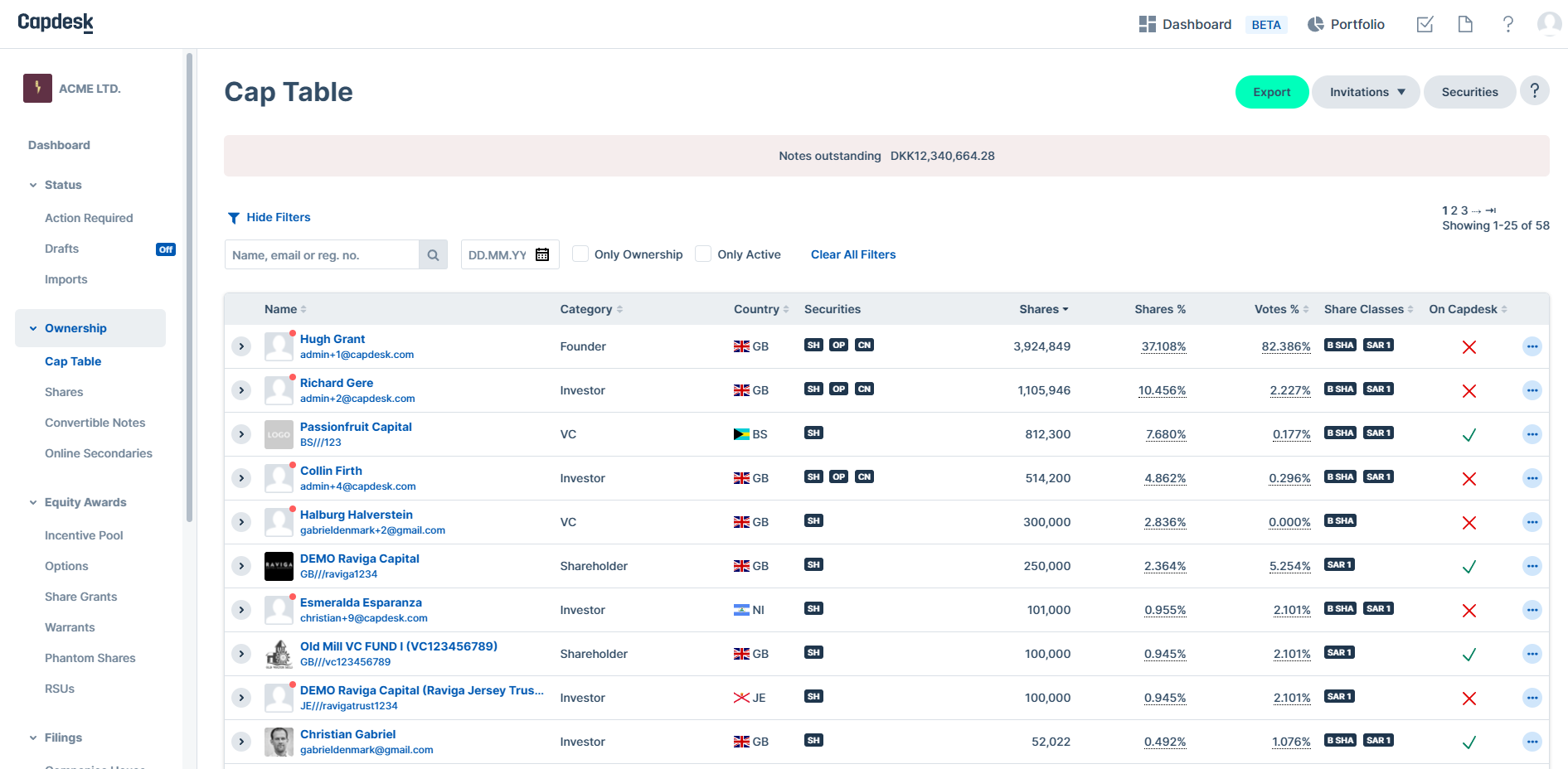Toggle the Drafts Off switch
This screenshot has width=1568, height=769.
166,249
